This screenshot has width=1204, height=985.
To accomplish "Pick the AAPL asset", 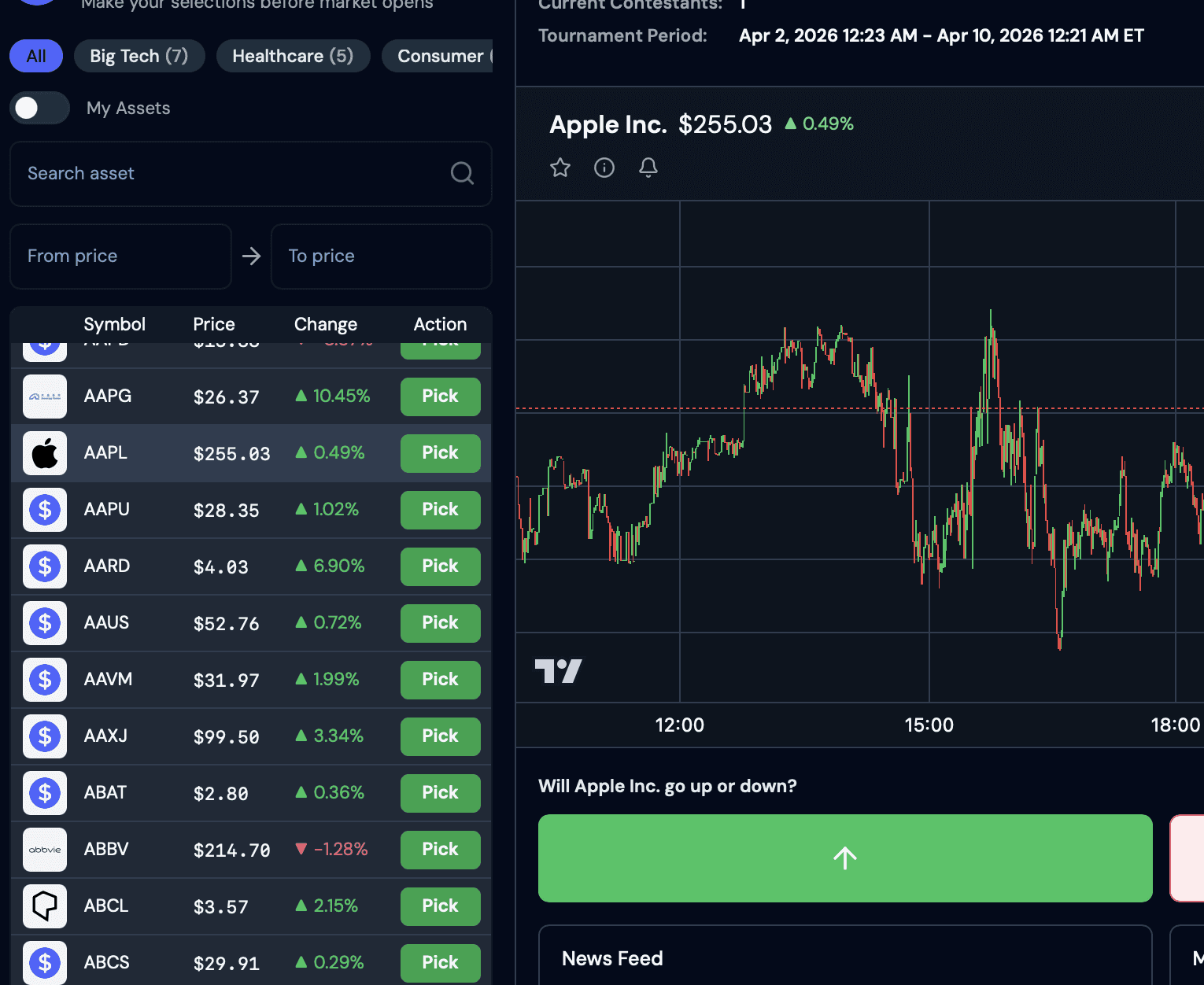I will click(441, 453).
